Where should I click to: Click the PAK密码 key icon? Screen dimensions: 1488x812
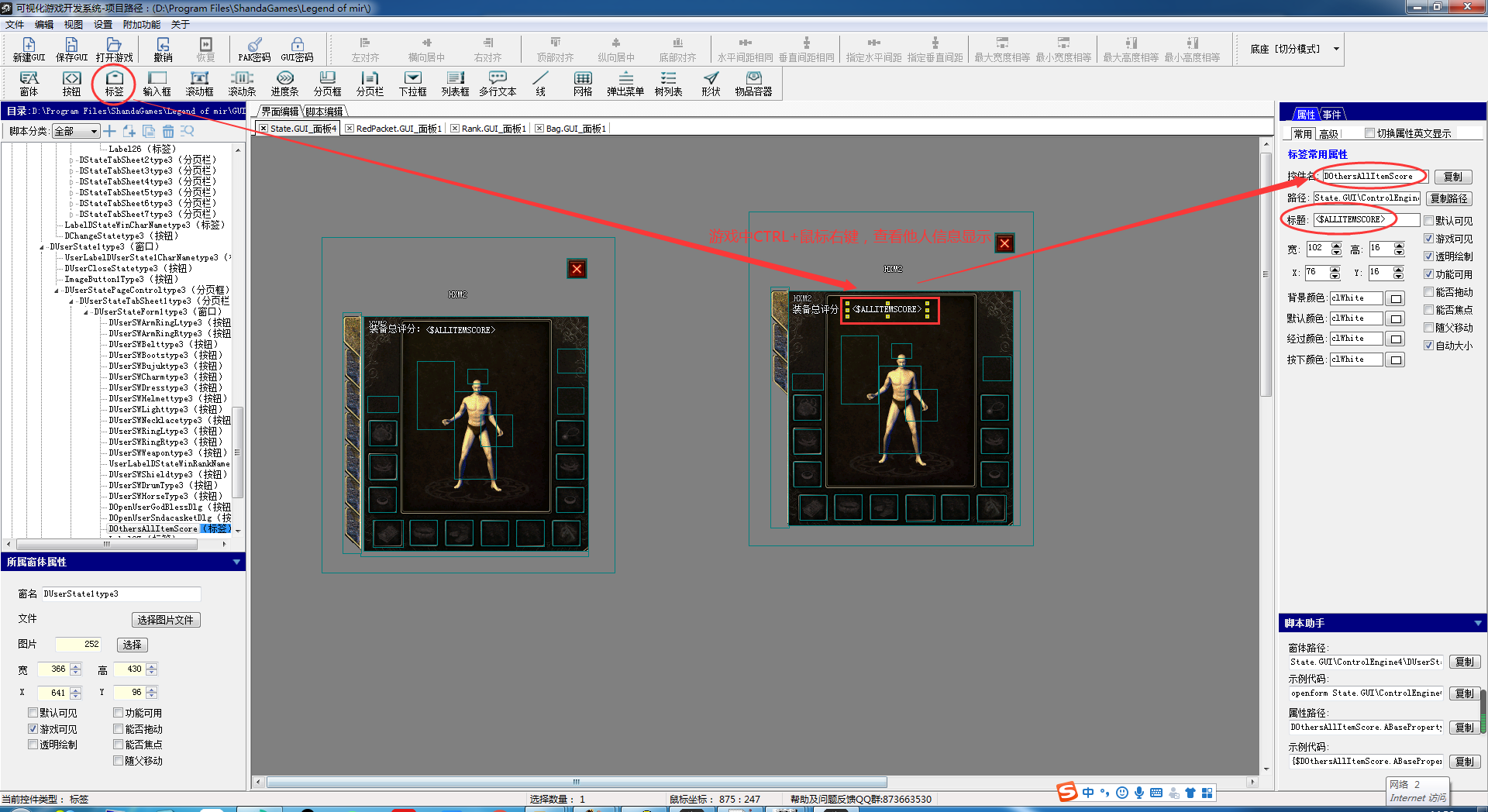click(254, 50)
